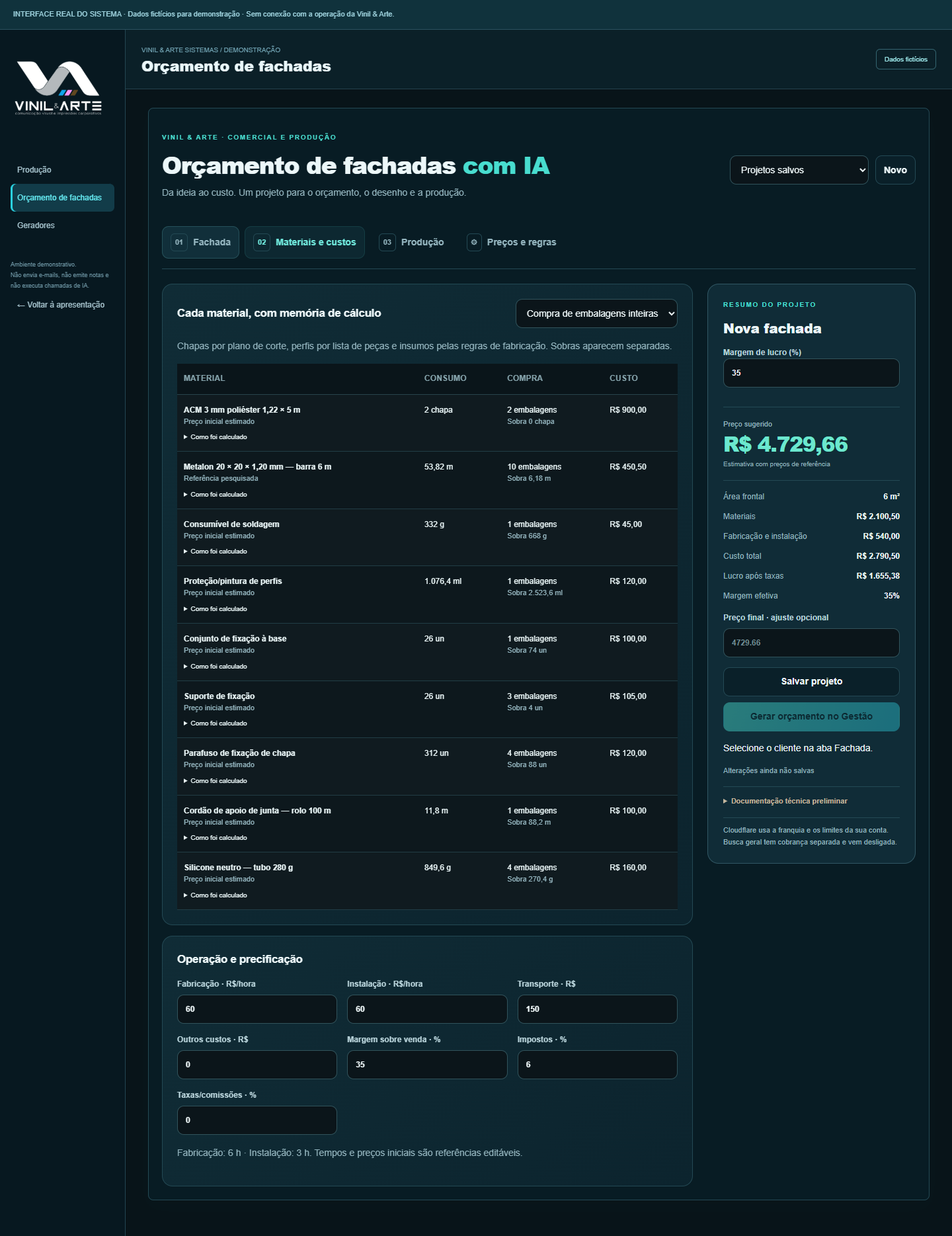
Task: Click the Fabricação R$/hora field
Action: point(257,1009)
